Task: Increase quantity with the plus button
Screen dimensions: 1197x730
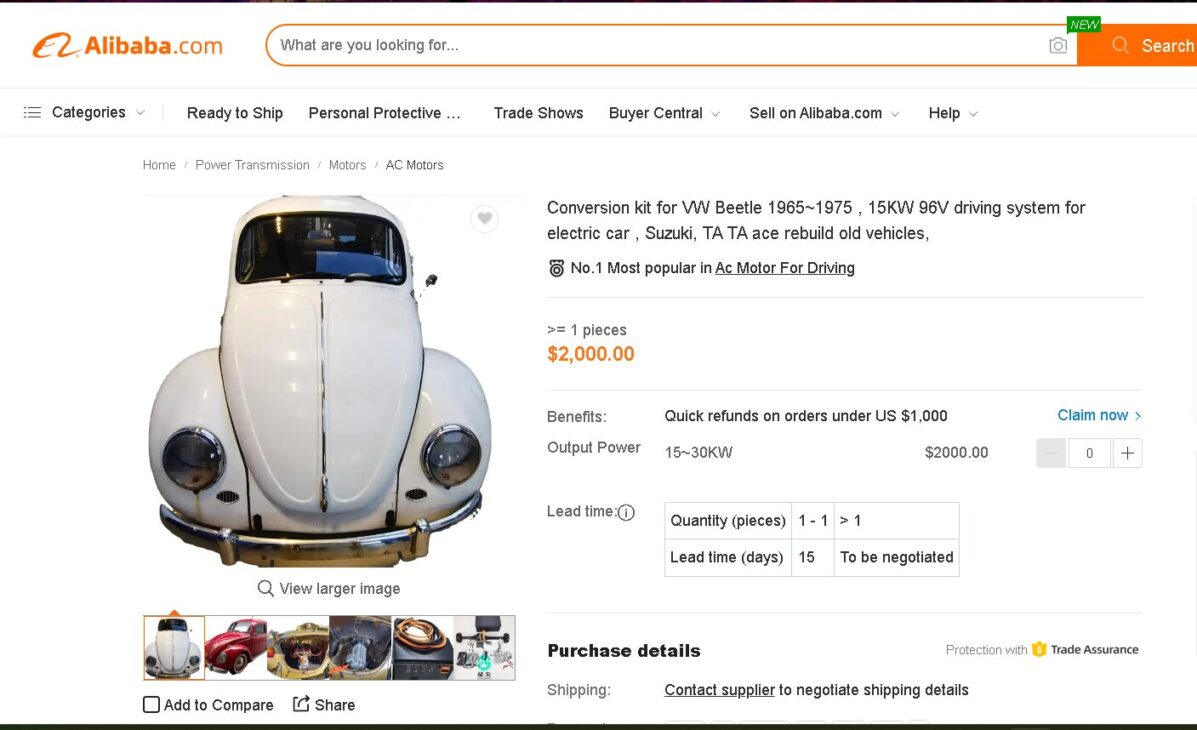Action: [x=1127, y=453]
